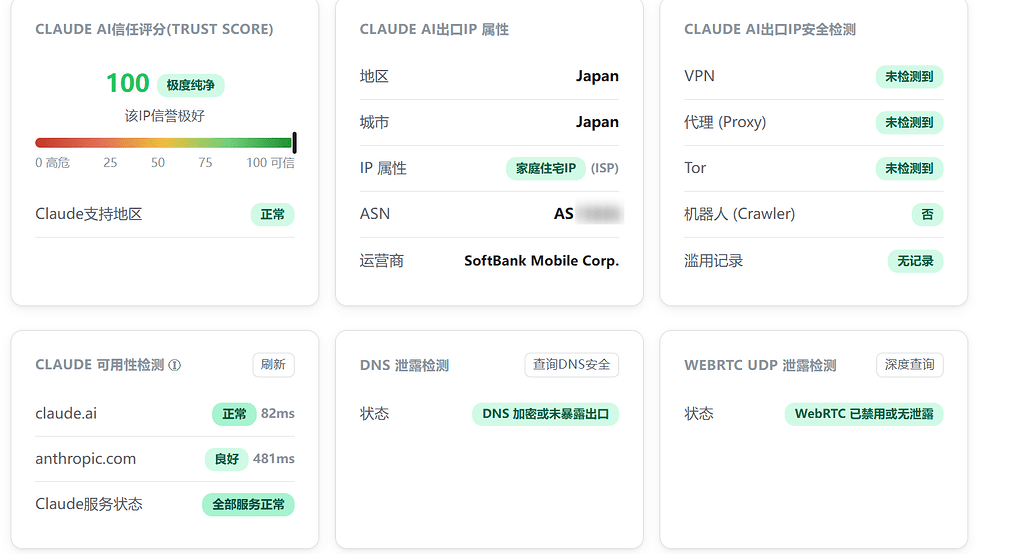The image size is (1034, 554).
Task: Click the 家庭住宅IP badge
Action: click(545, 168)
